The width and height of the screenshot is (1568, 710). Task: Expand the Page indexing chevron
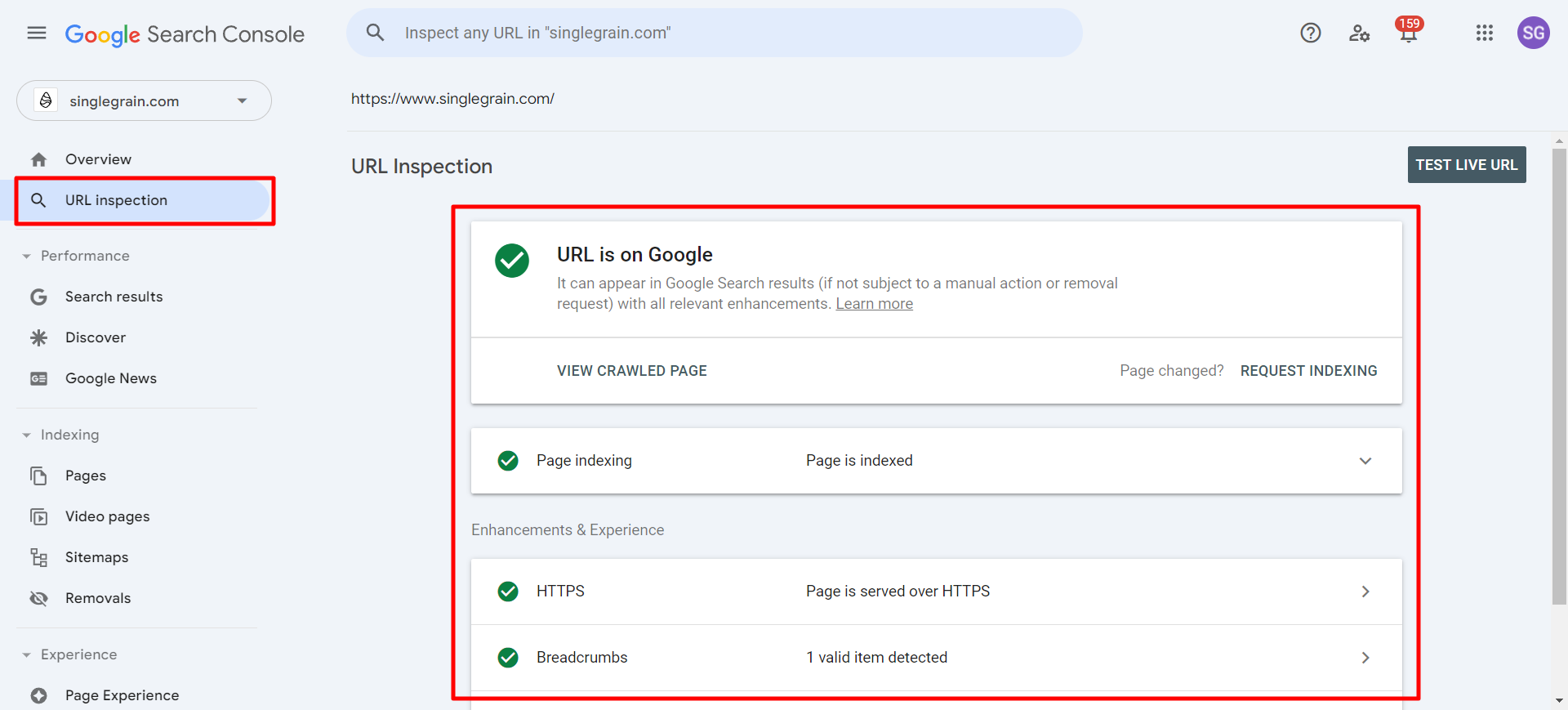[x=1365, y=461]
